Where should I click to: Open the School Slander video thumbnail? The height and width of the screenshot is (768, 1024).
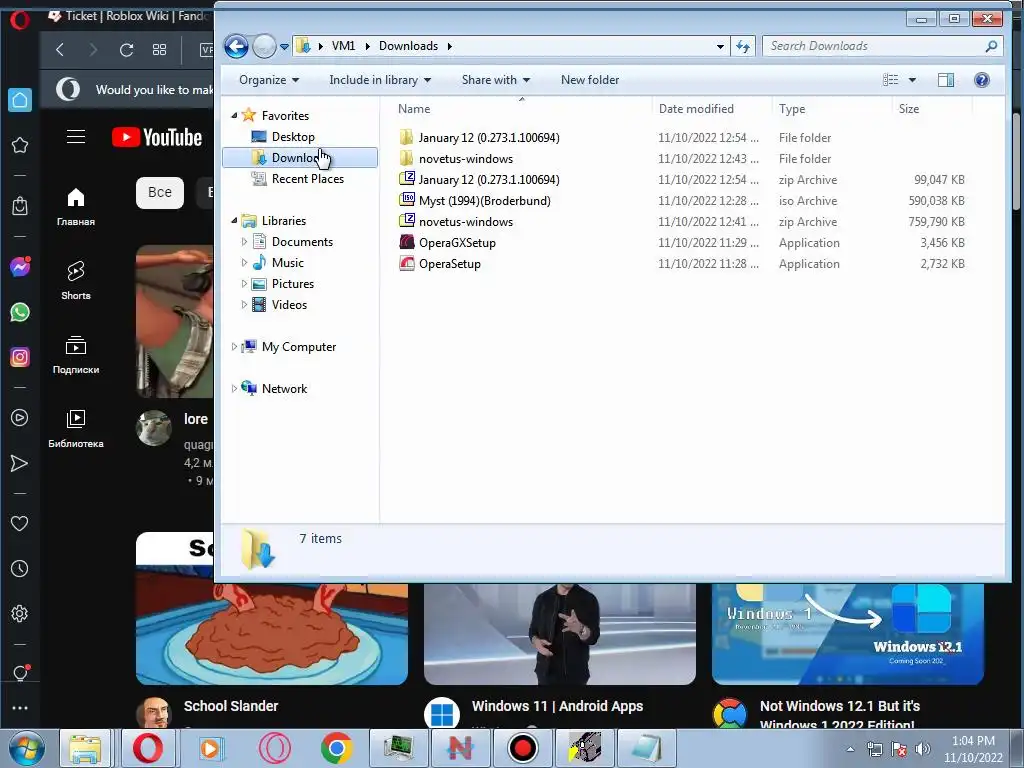pyautogui.click(x=272, y=633)
